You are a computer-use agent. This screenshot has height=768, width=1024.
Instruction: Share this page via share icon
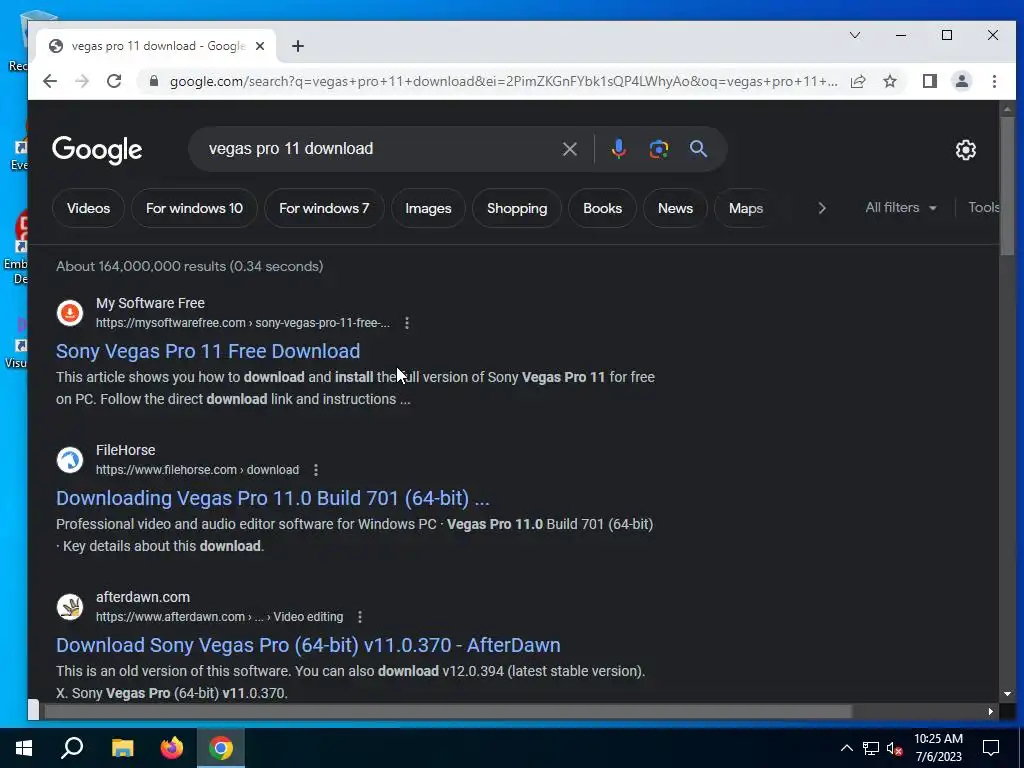coord(858,81)
